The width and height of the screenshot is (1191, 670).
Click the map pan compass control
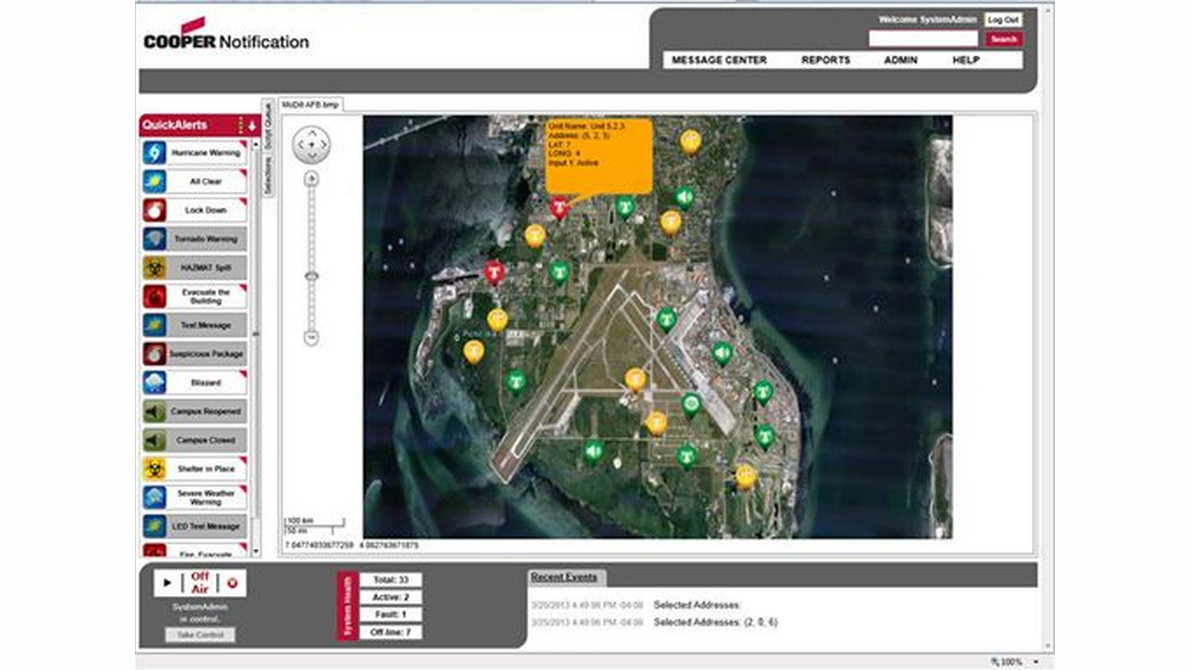point(311,145)
